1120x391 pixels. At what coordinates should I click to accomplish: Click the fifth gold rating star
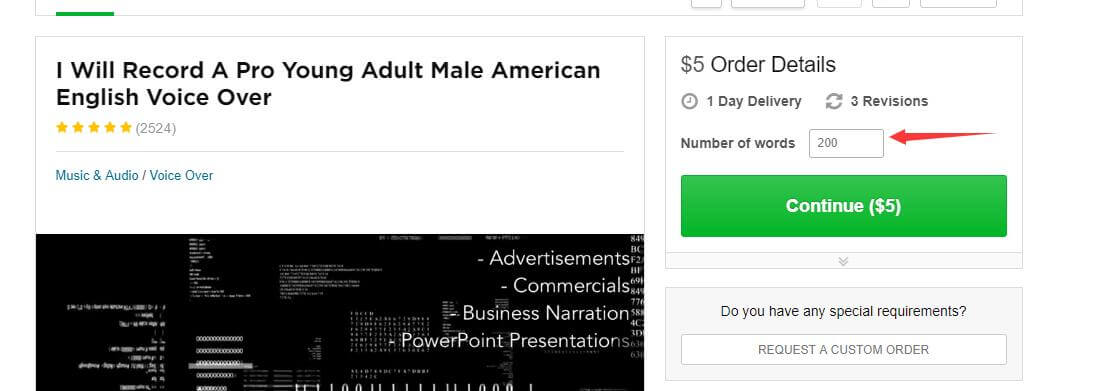(126, 128)
